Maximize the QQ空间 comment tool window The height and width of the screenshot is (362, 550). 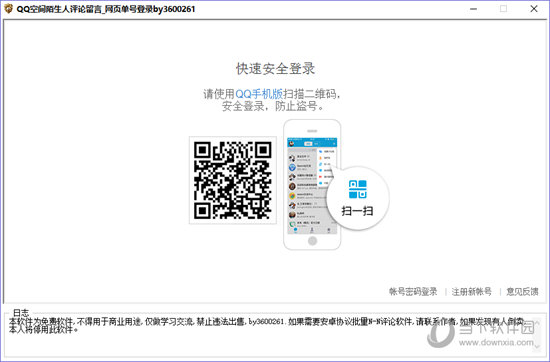click(x=503, y=9)
